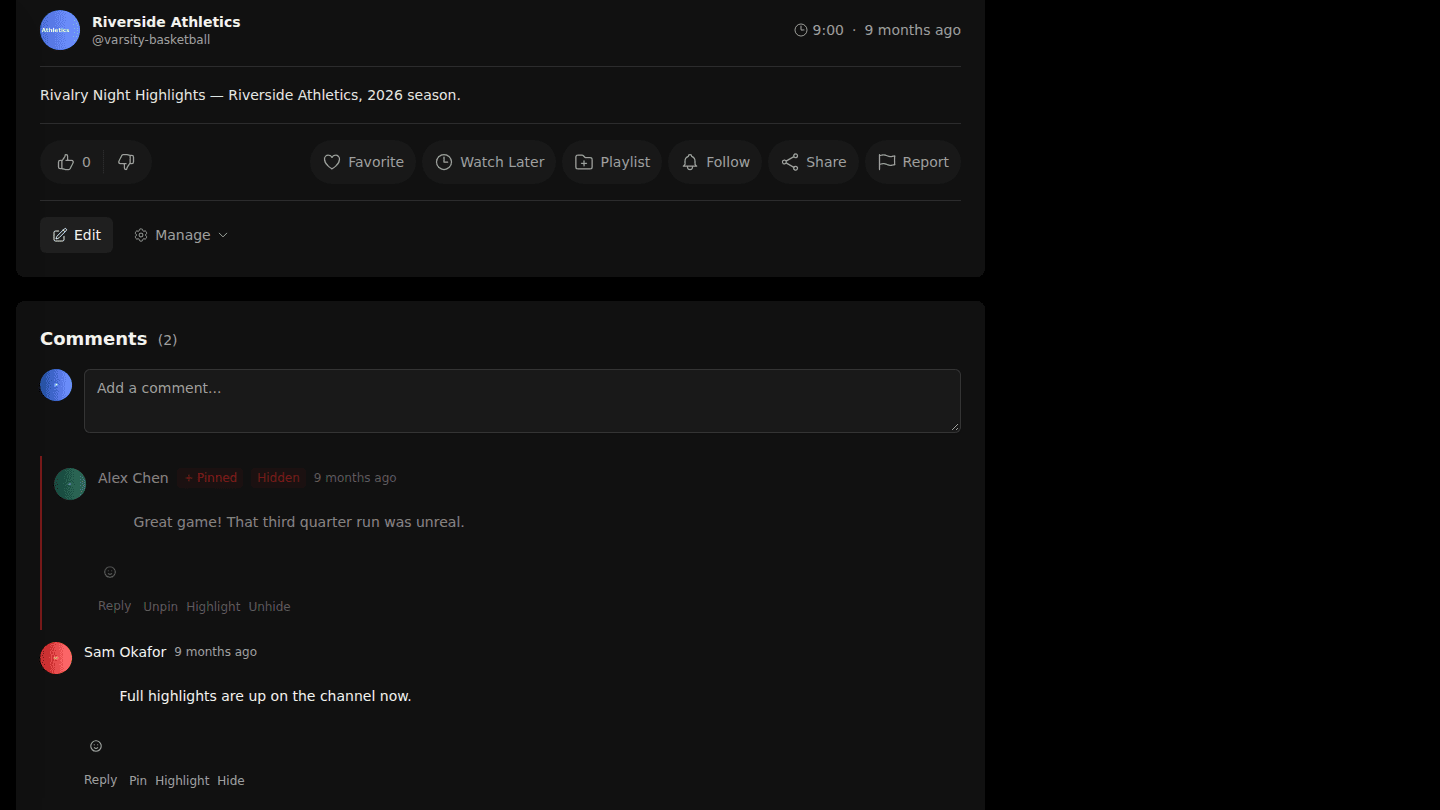This screenshot has height=810, width=1440.
Task: Click the Comments section heading
Action: [x=93, y=339]
